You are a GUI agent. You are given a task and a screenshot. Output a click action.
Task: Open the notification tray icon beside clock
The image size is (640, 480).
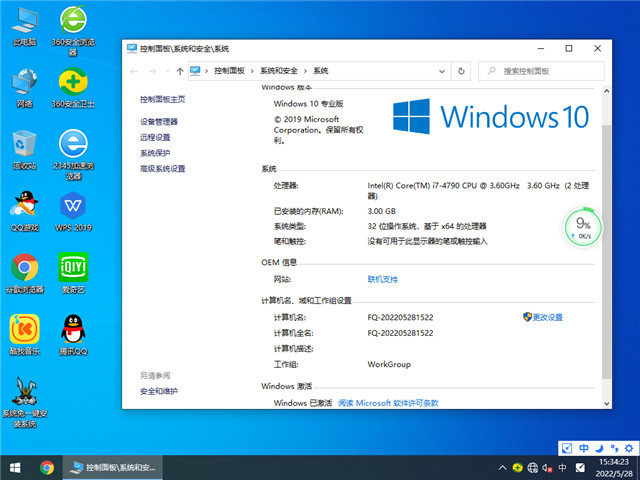click(580, 468)
